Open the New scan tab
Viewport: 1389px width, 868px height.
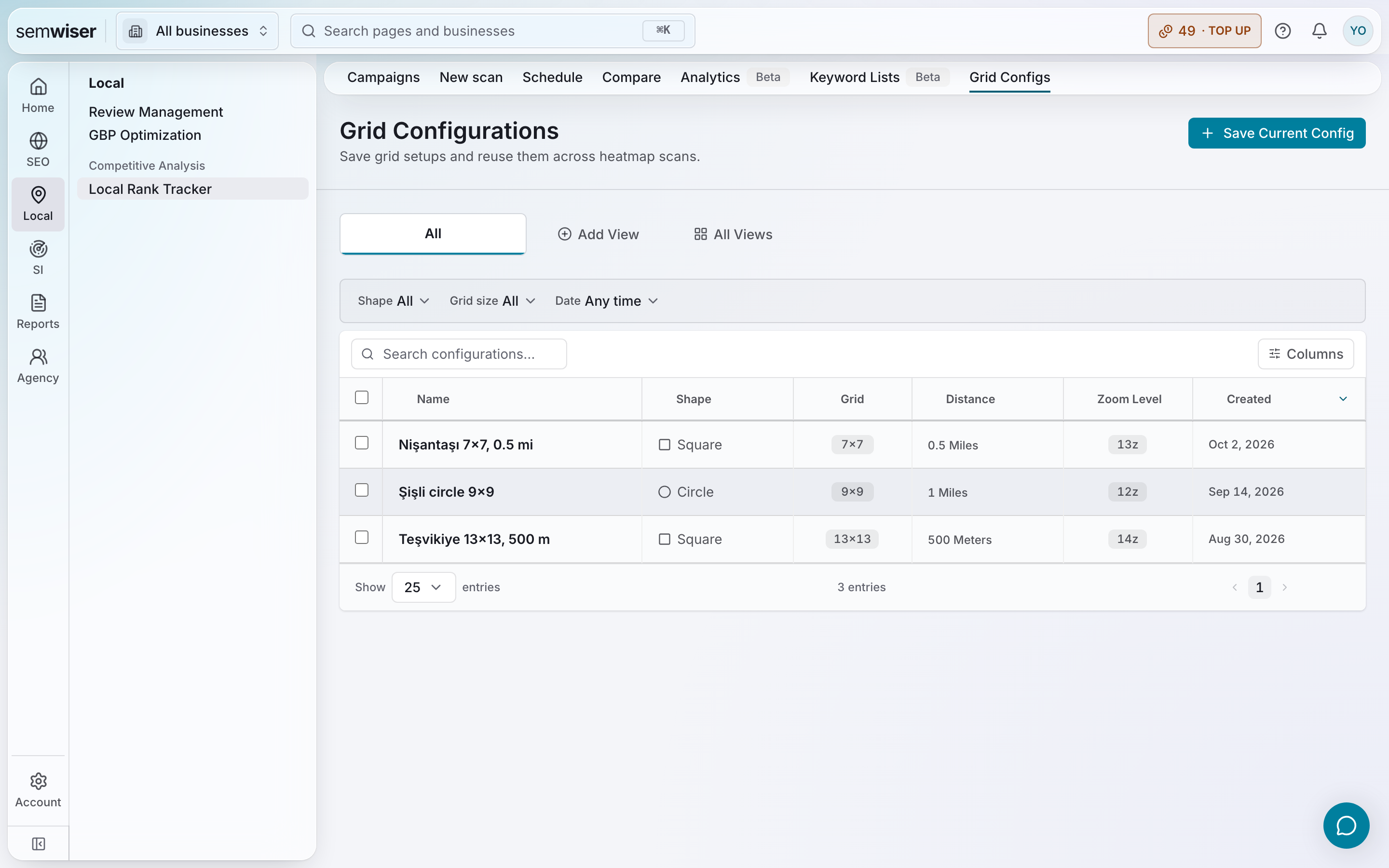click(471, 77)
